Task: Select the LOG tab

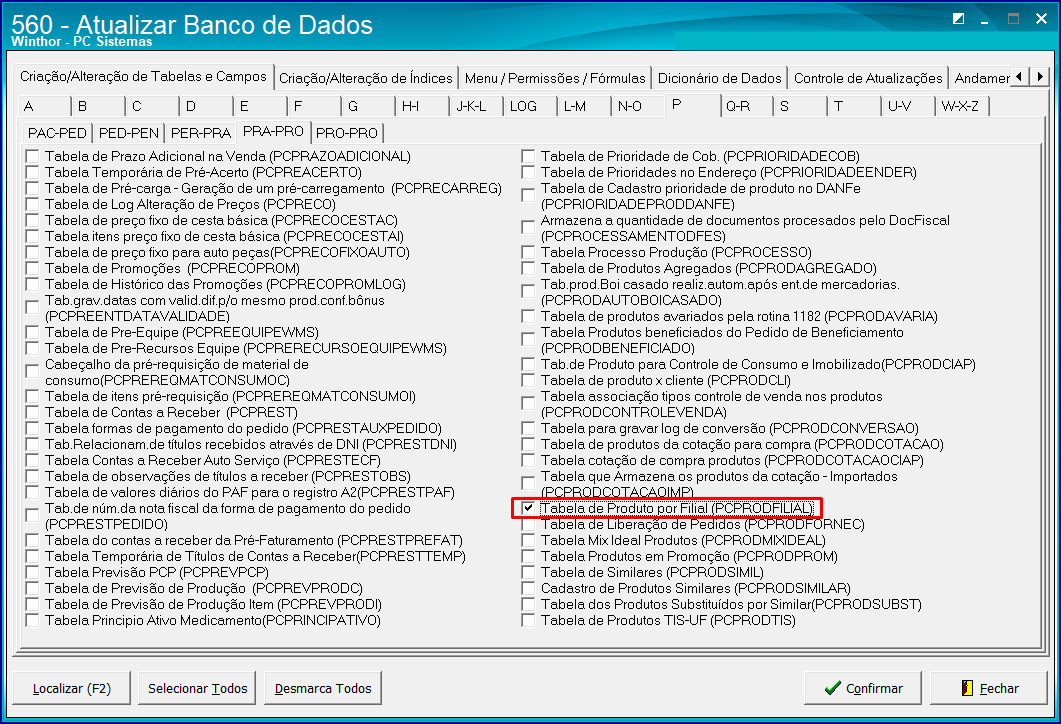Action: [531, 106]
